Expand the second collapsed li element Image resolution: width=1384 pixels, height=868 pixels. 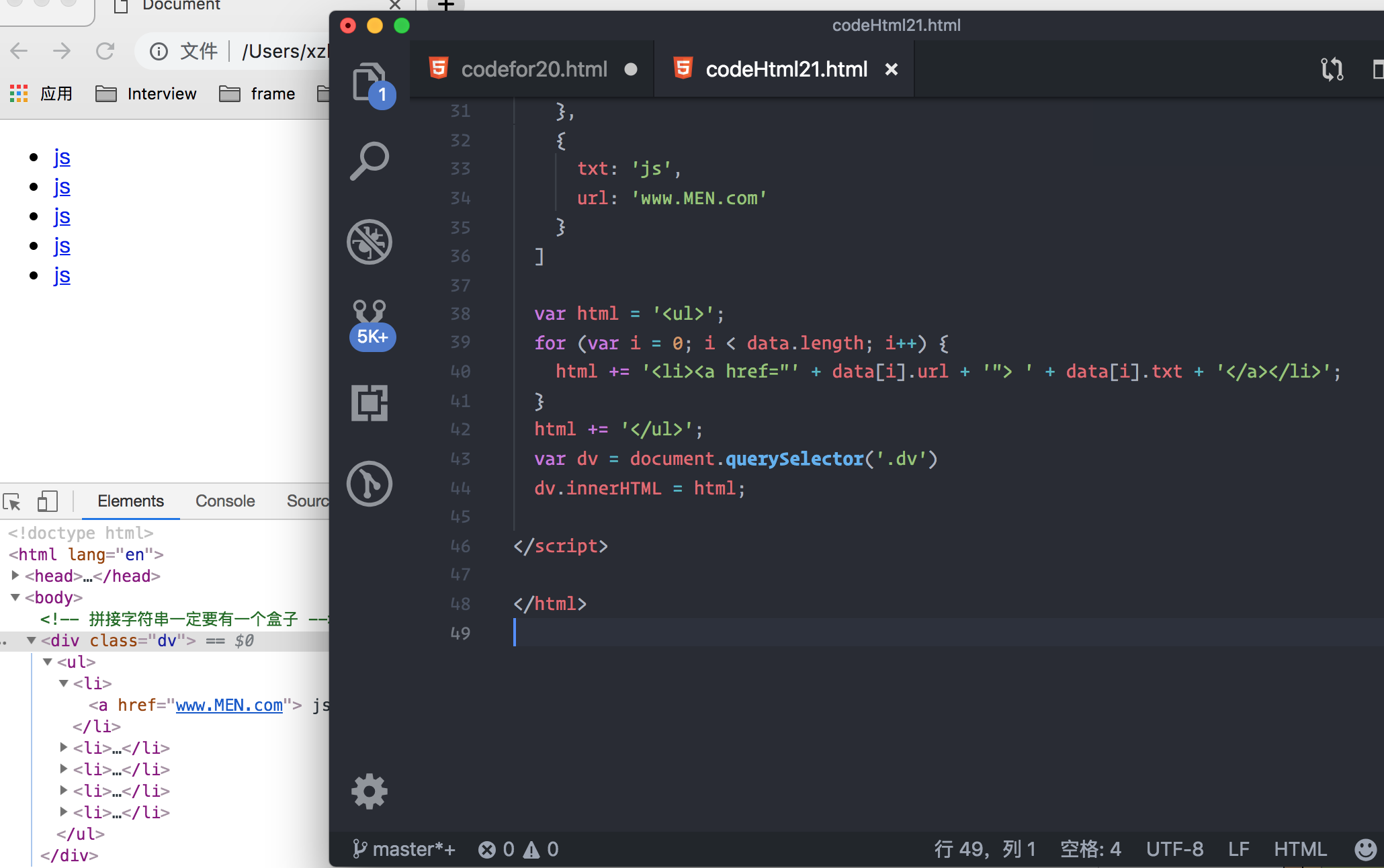(64, 769)
